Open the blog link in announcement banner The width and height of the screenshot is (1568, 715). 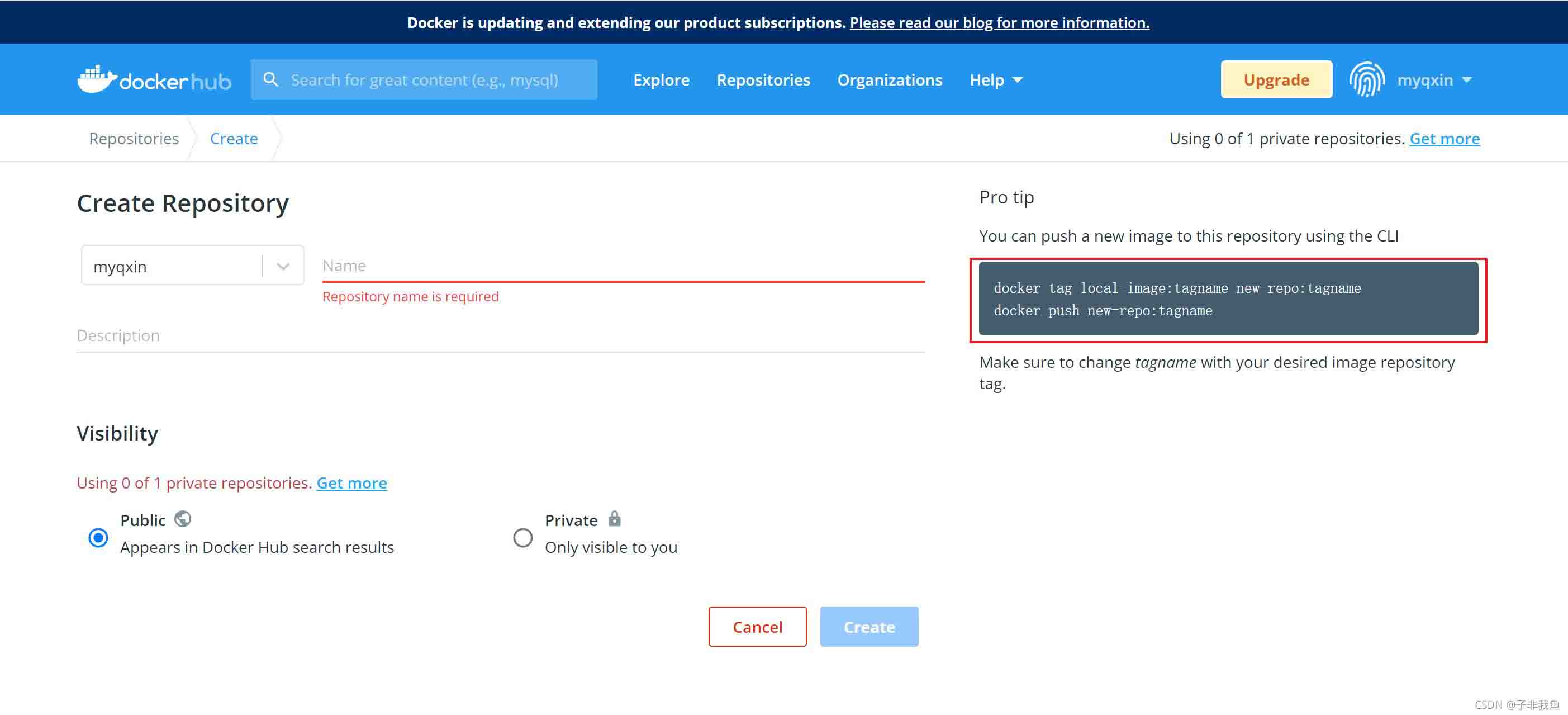click(1000, 22)
